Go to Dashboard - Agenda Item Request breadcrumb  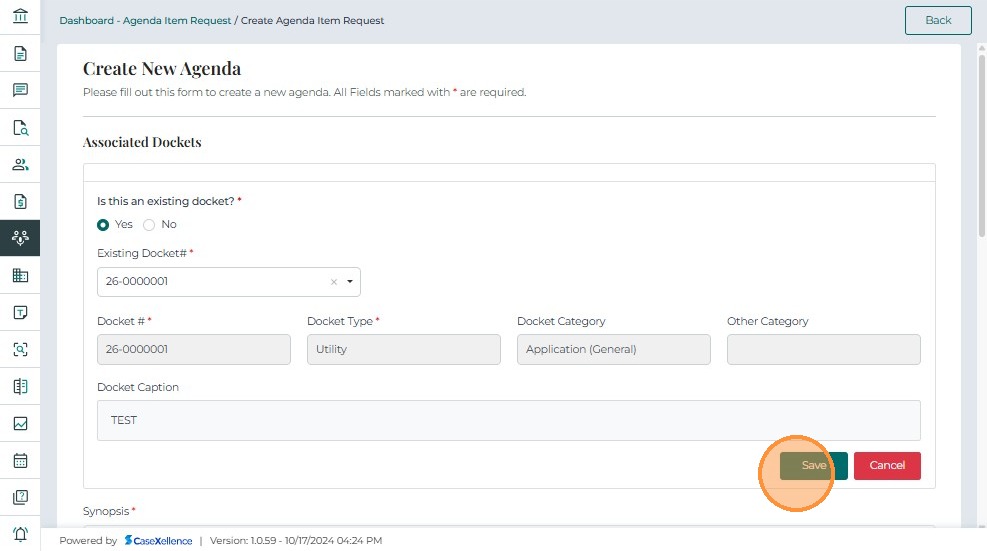tap(145, 20)
